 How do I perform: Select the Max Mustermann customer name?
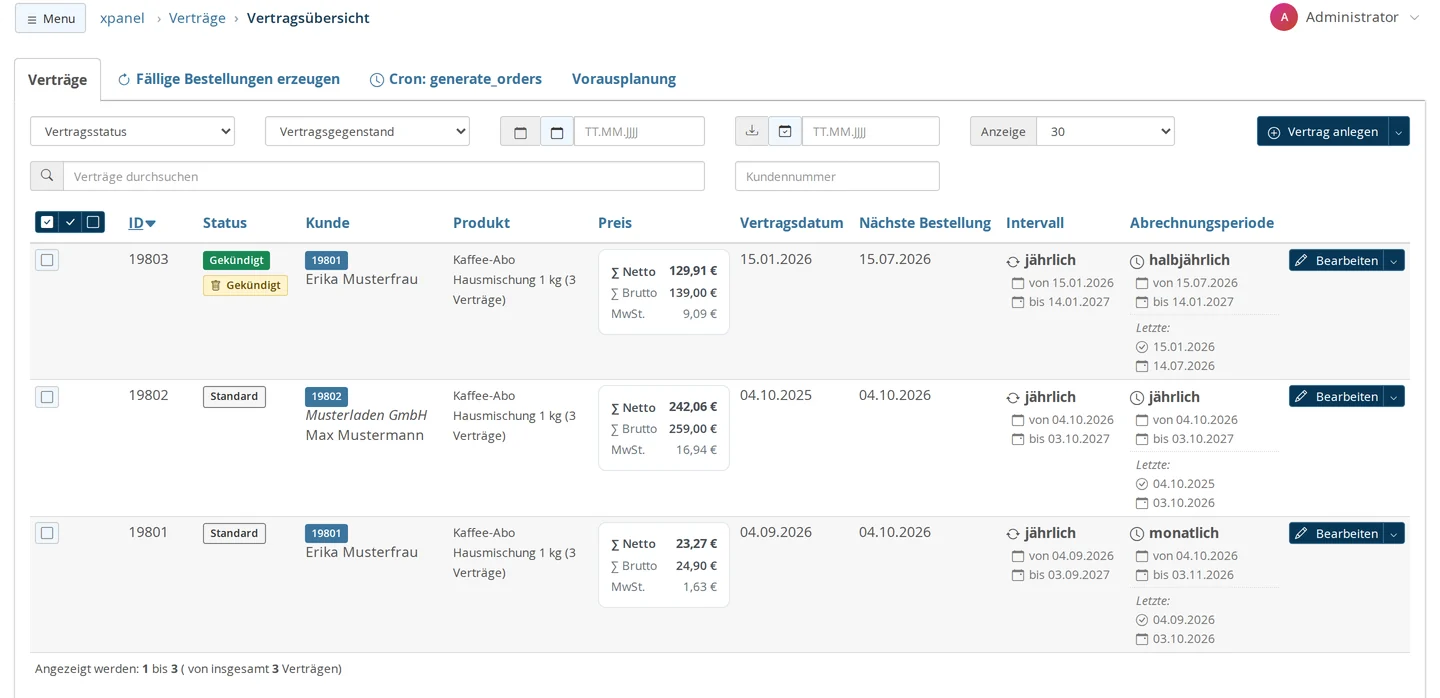(x=365, y=435)
